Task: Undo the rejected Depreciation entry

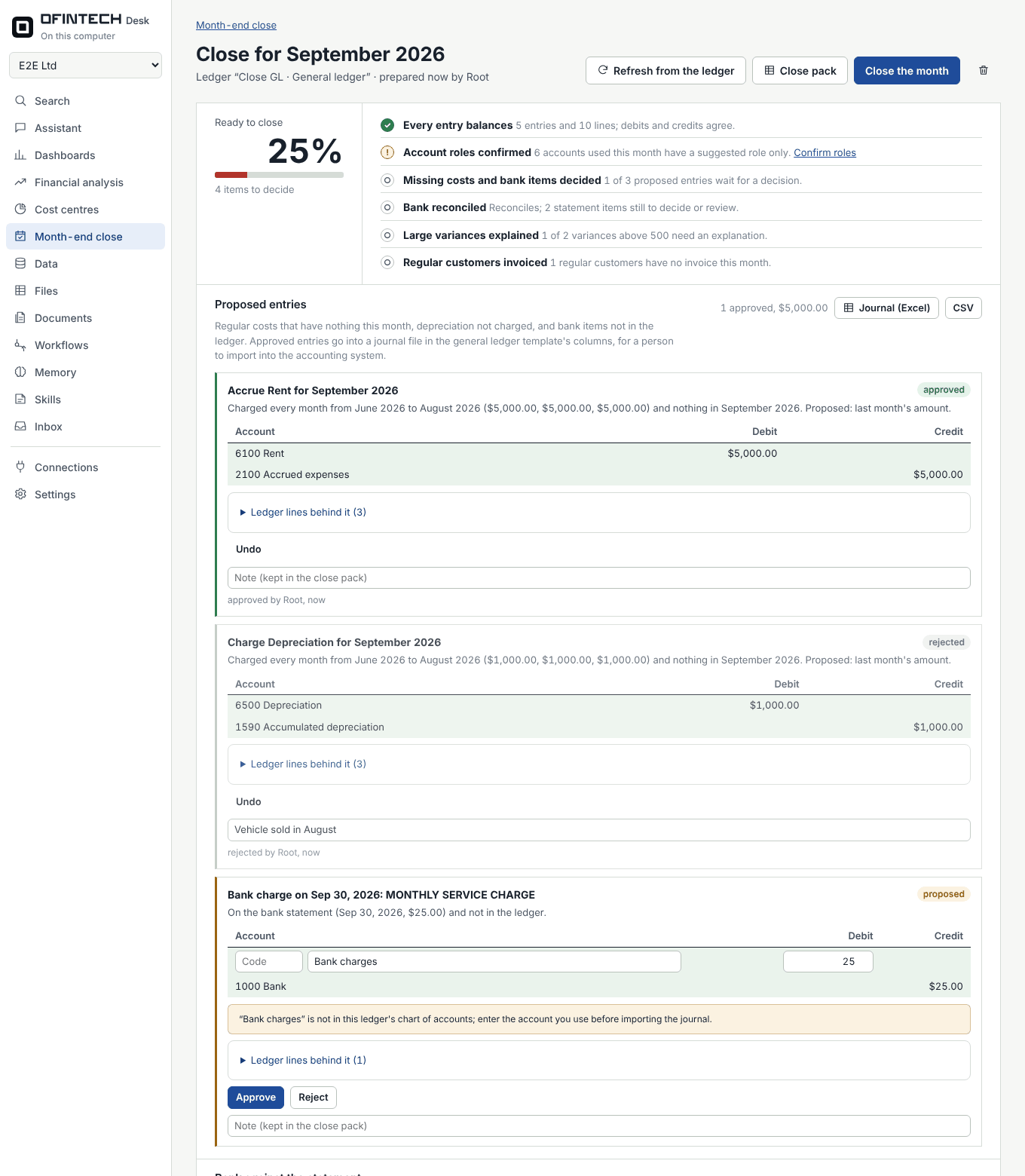Action: [249, 802]
